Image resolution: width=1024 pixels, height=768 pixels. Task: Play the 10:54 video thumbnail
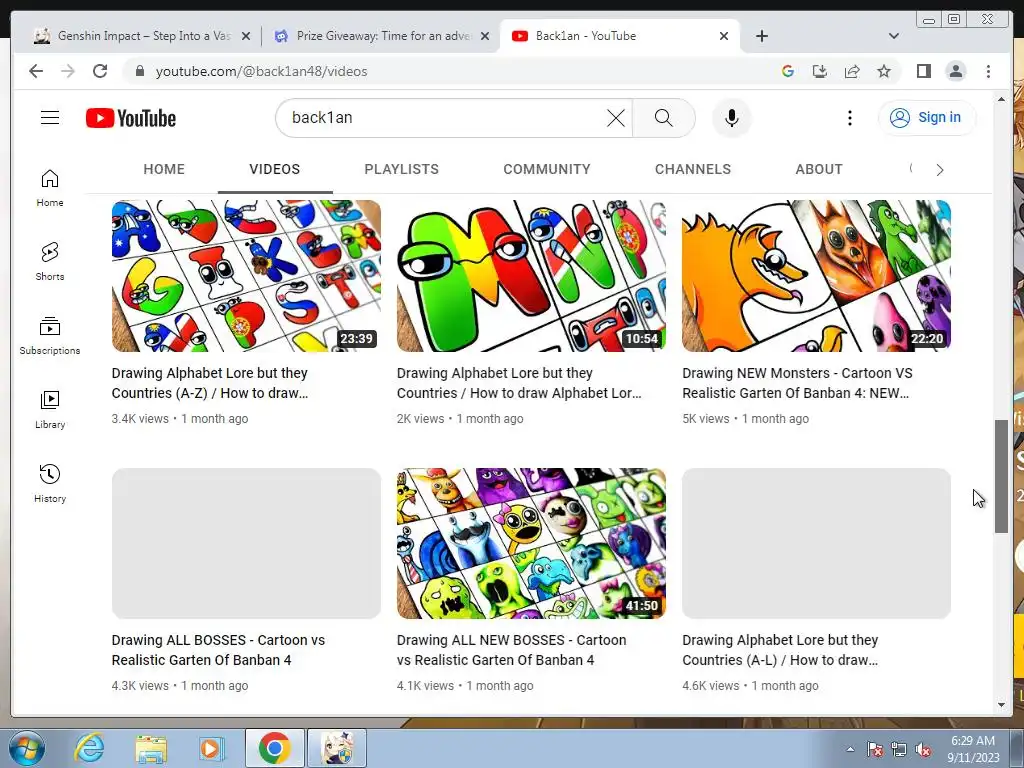point(532,276)
